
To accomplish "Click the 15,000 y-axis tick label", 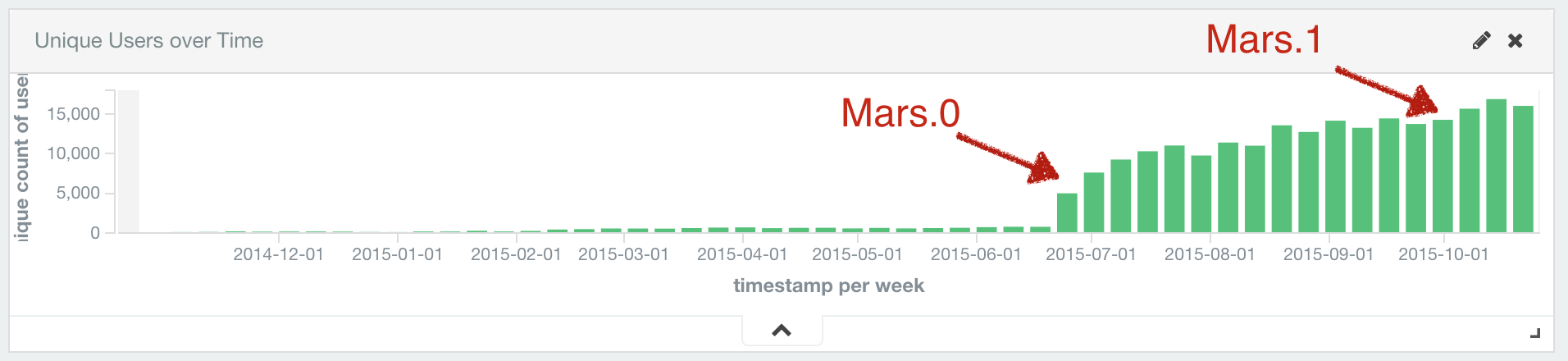I will click(73, 114).
